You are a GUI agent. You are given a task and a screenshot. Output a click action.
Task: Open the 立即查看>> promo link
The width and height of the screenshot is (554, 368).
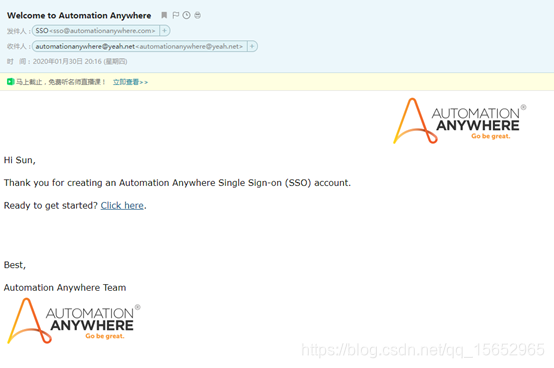130,82
